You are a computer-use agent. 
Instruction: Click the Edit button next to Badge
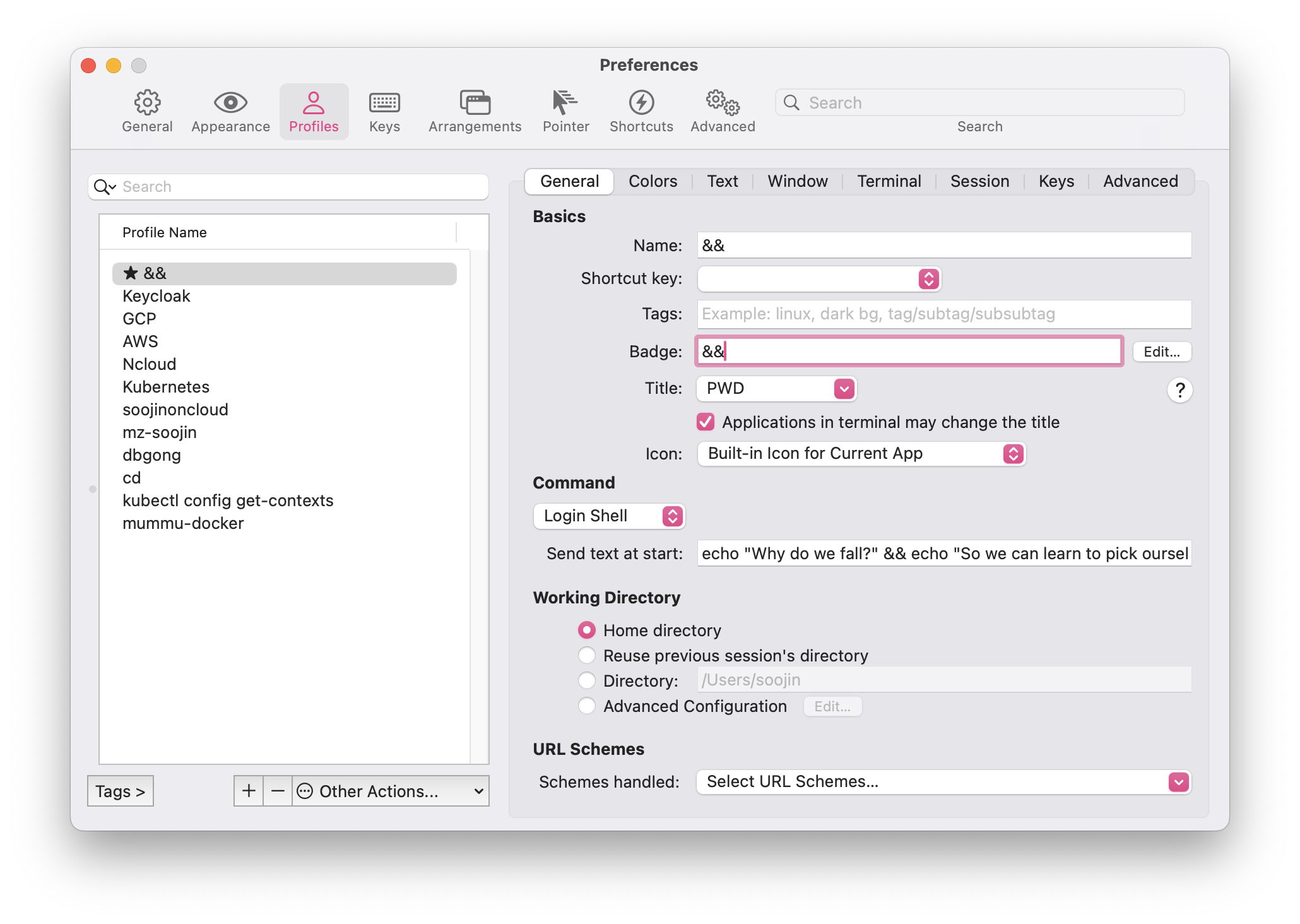pyautogui.click(x=1161, y=352)
